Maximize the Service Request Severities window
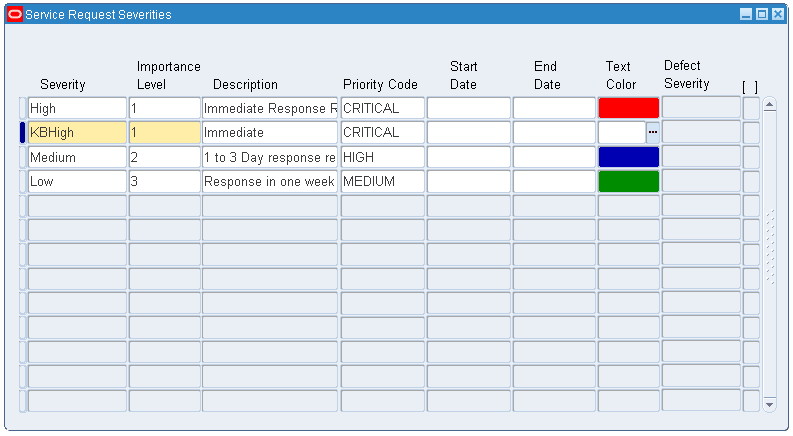The height and width of the screenshot is (436, 793). click(x=762, y=14)
